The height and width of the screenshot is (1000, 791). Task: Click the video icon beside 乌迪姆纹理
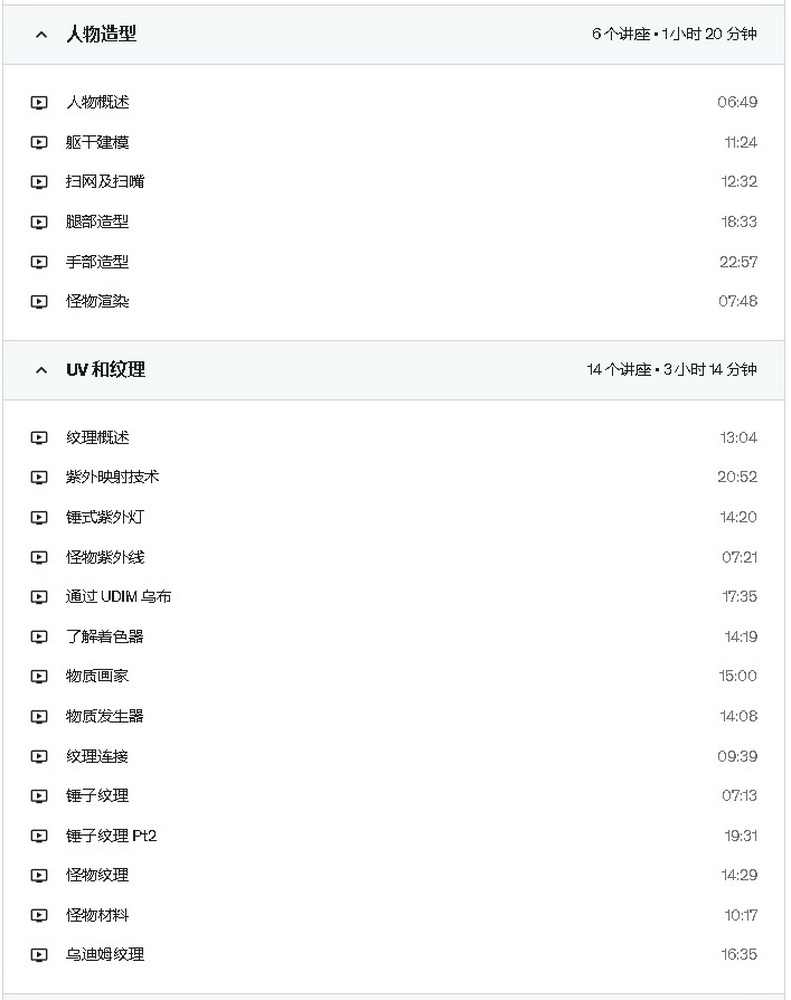coord(39,955)
